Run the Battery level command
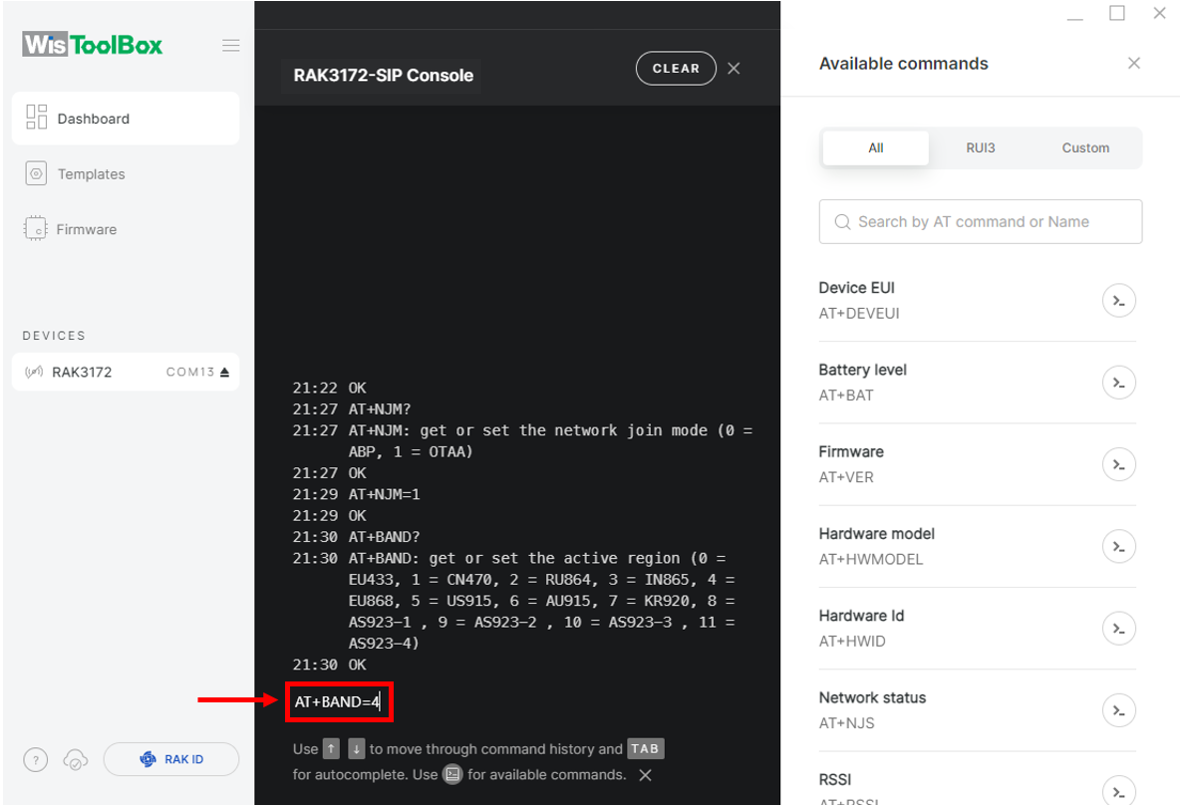This screenshot has height=807, width=1186. tap(1119, 383)
